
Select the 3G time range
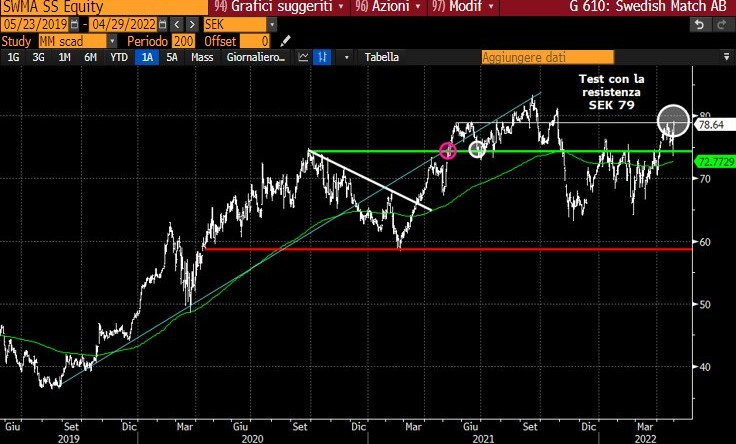tap(38, 57)
